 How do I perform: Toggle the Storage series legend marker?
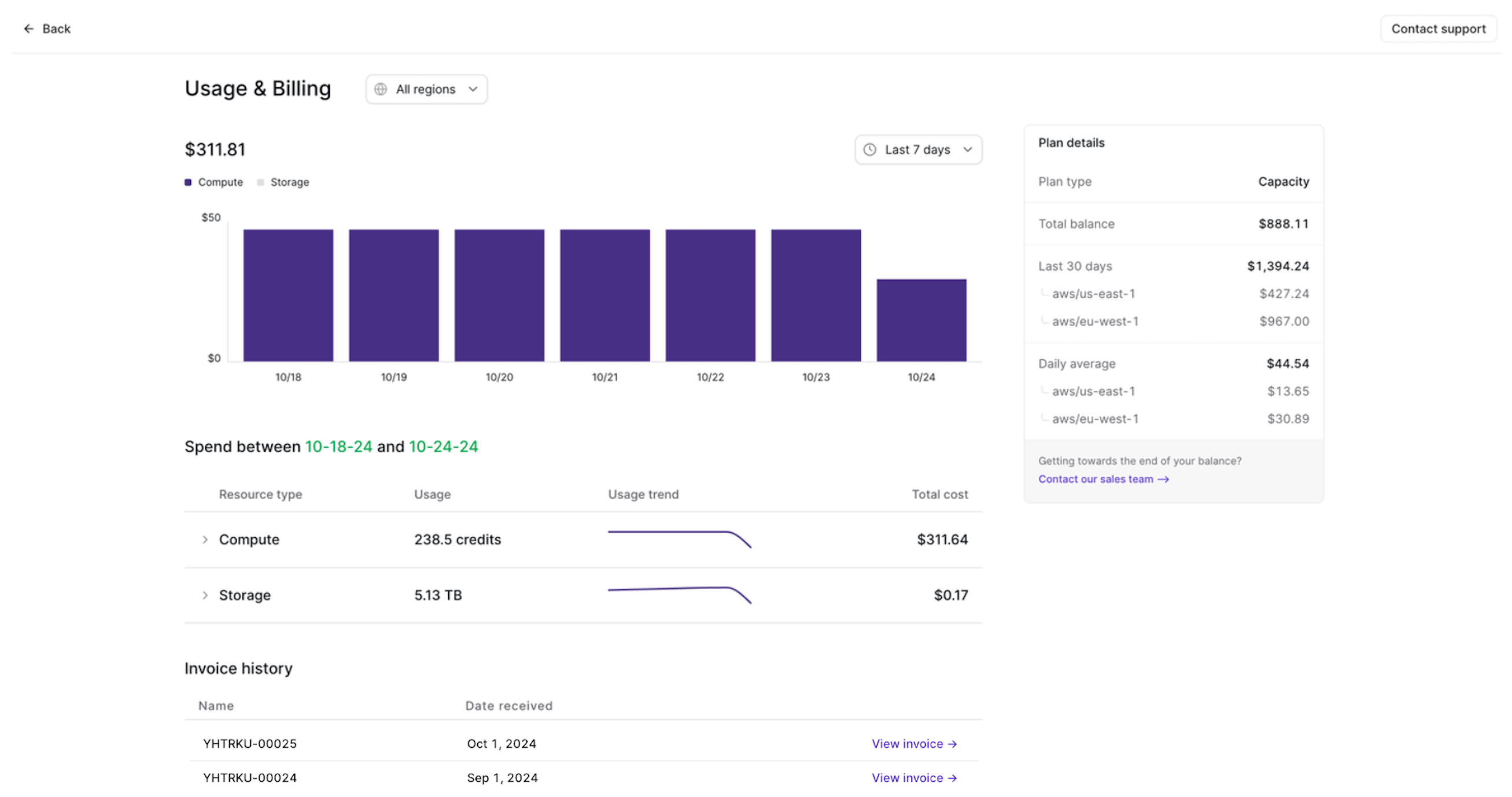pos(261,183)
